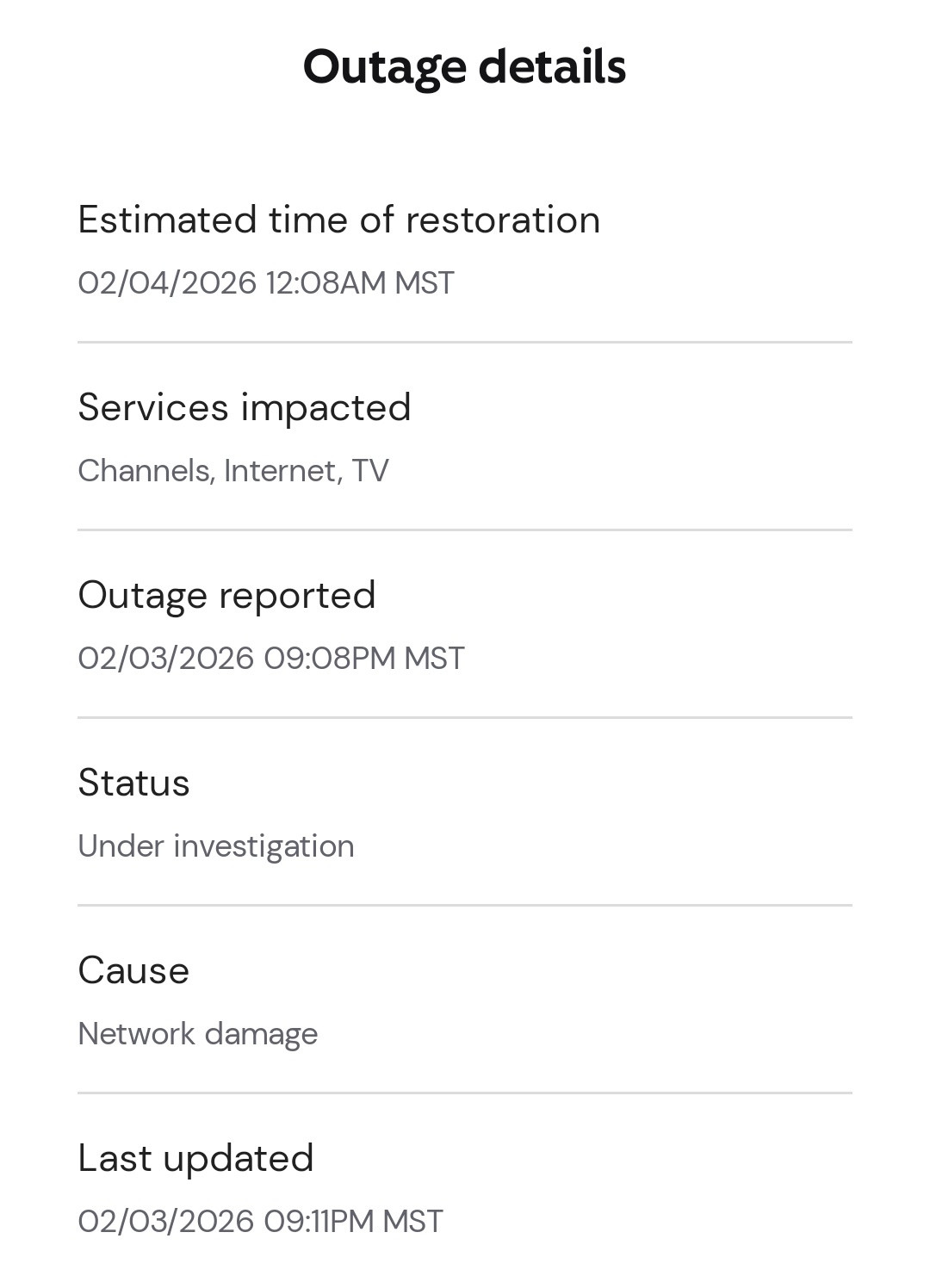Select the Services impacted heading

pyautogui.click(x=244, y=407)
